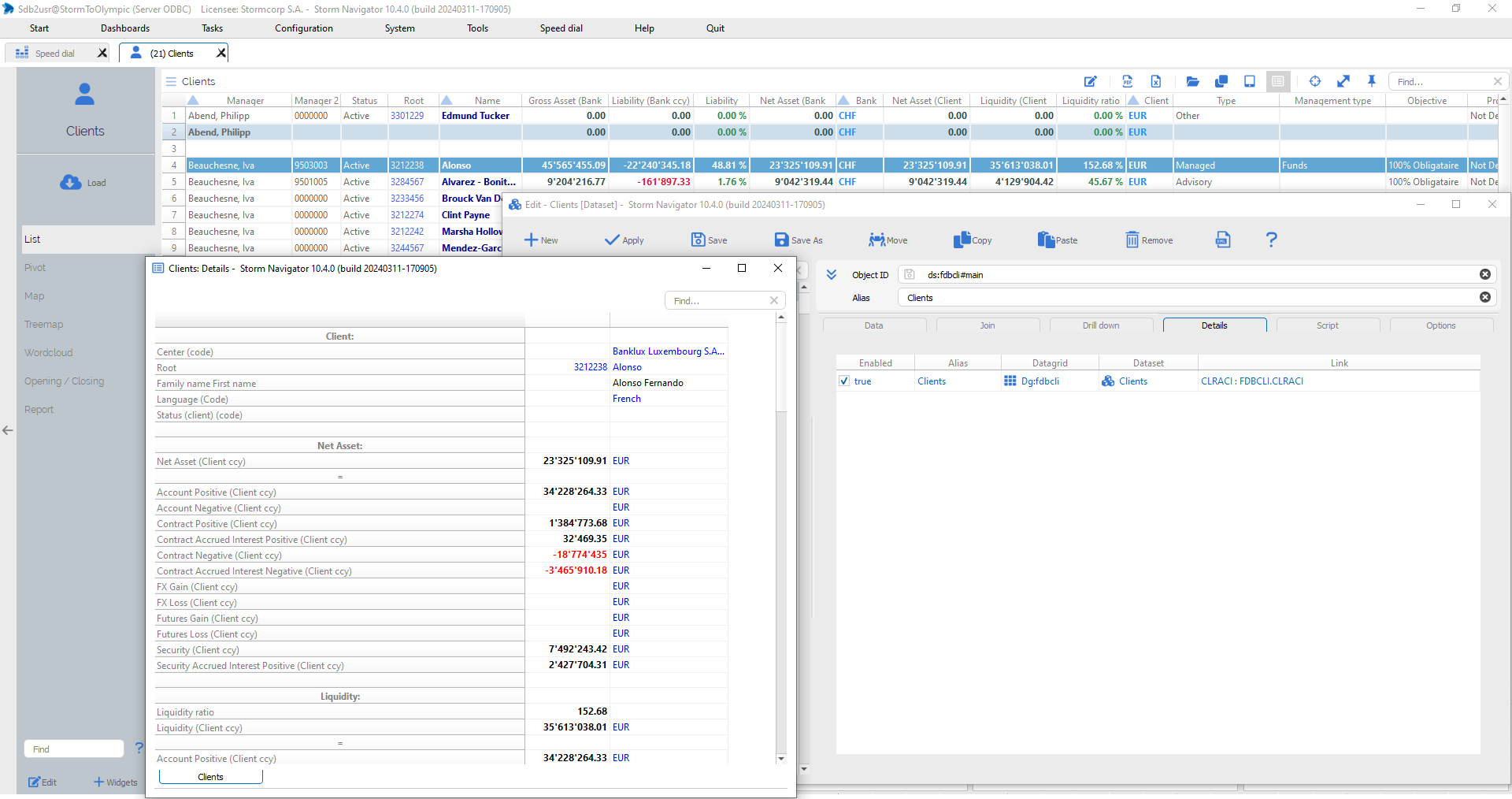Switch to the Script tab
Image resolution: width=1512 pixels, height=799 pixels.
click(x=1328, y=325)
